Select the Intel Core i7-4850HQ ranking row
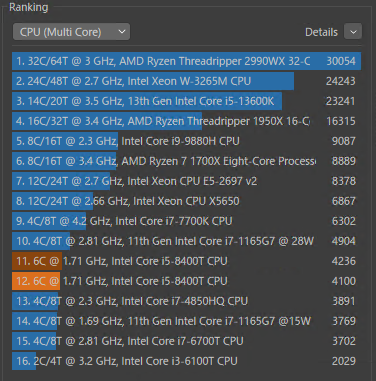 (x=186, y=301)
